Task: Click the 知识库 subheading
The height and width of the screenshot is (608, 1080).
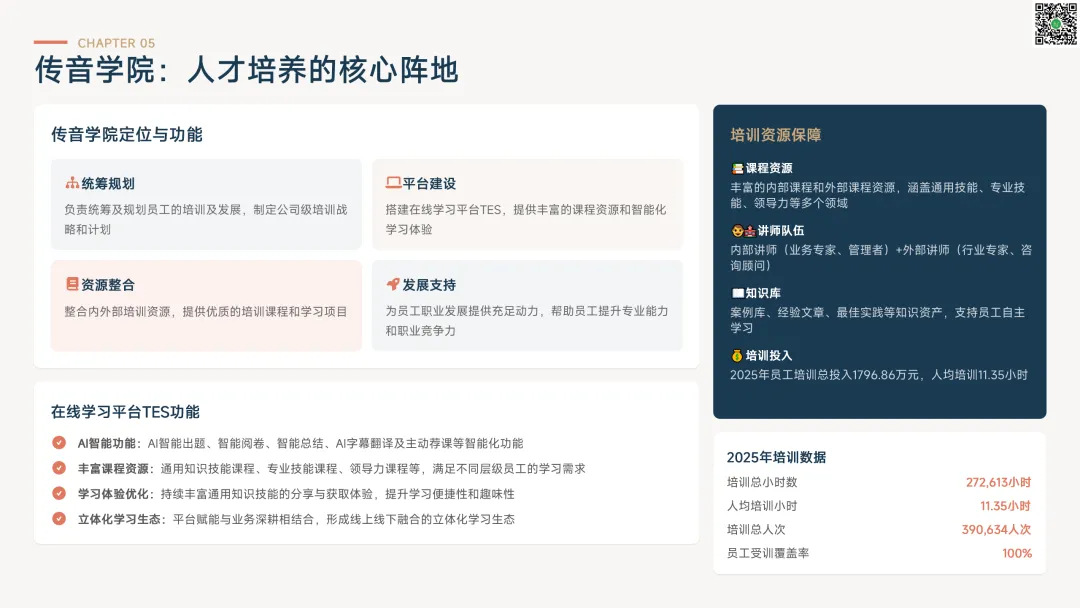Action: click(763, 293)
